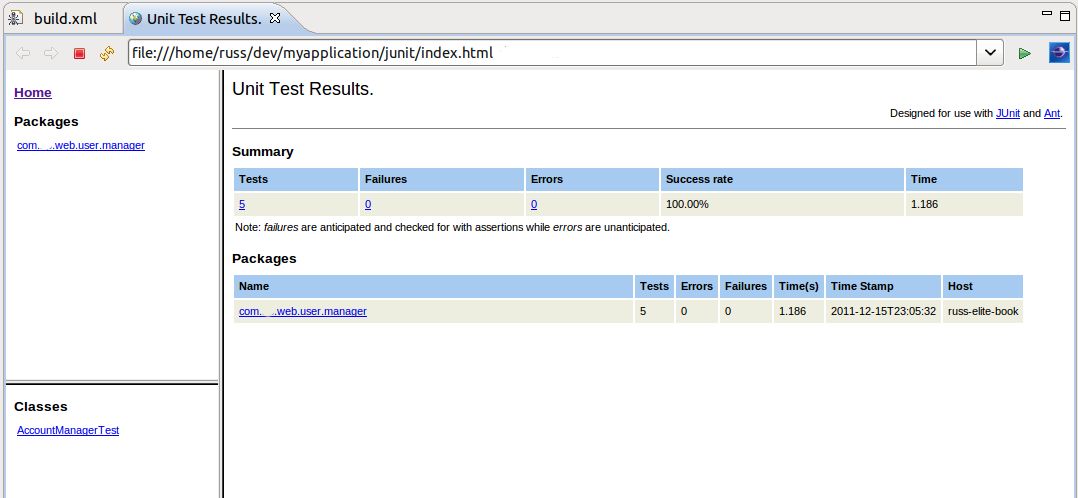
Task: Open the URL history dropdown
Action: click(x=990, y=53)
